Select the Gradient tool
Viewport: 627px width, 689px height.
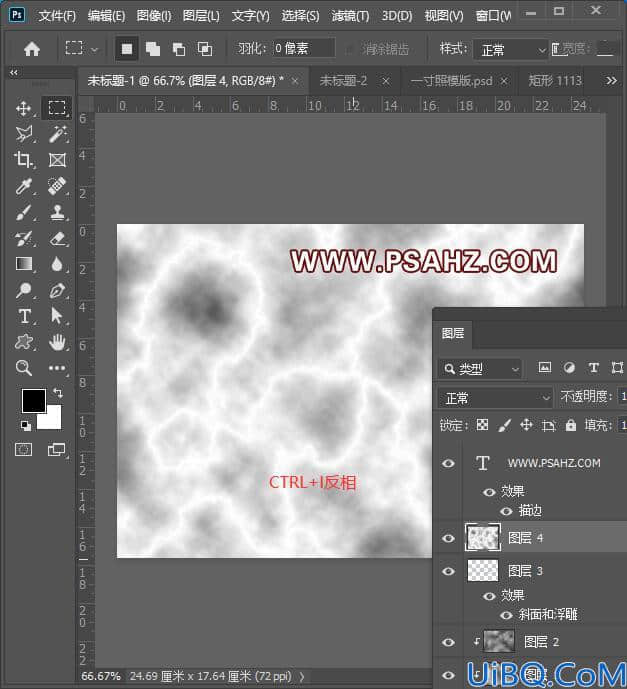click(x=24, y=264)
